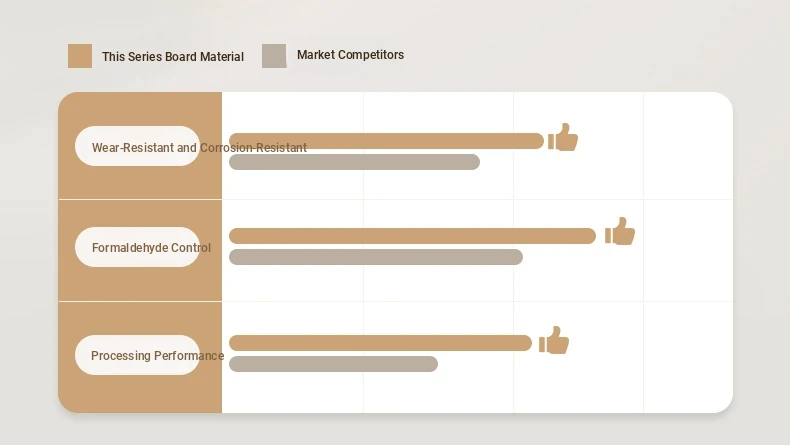Click the thumbs-up icon beside the Formaldehyde Control bar
This screenshot has width=790, height=445.
[620, 232]
